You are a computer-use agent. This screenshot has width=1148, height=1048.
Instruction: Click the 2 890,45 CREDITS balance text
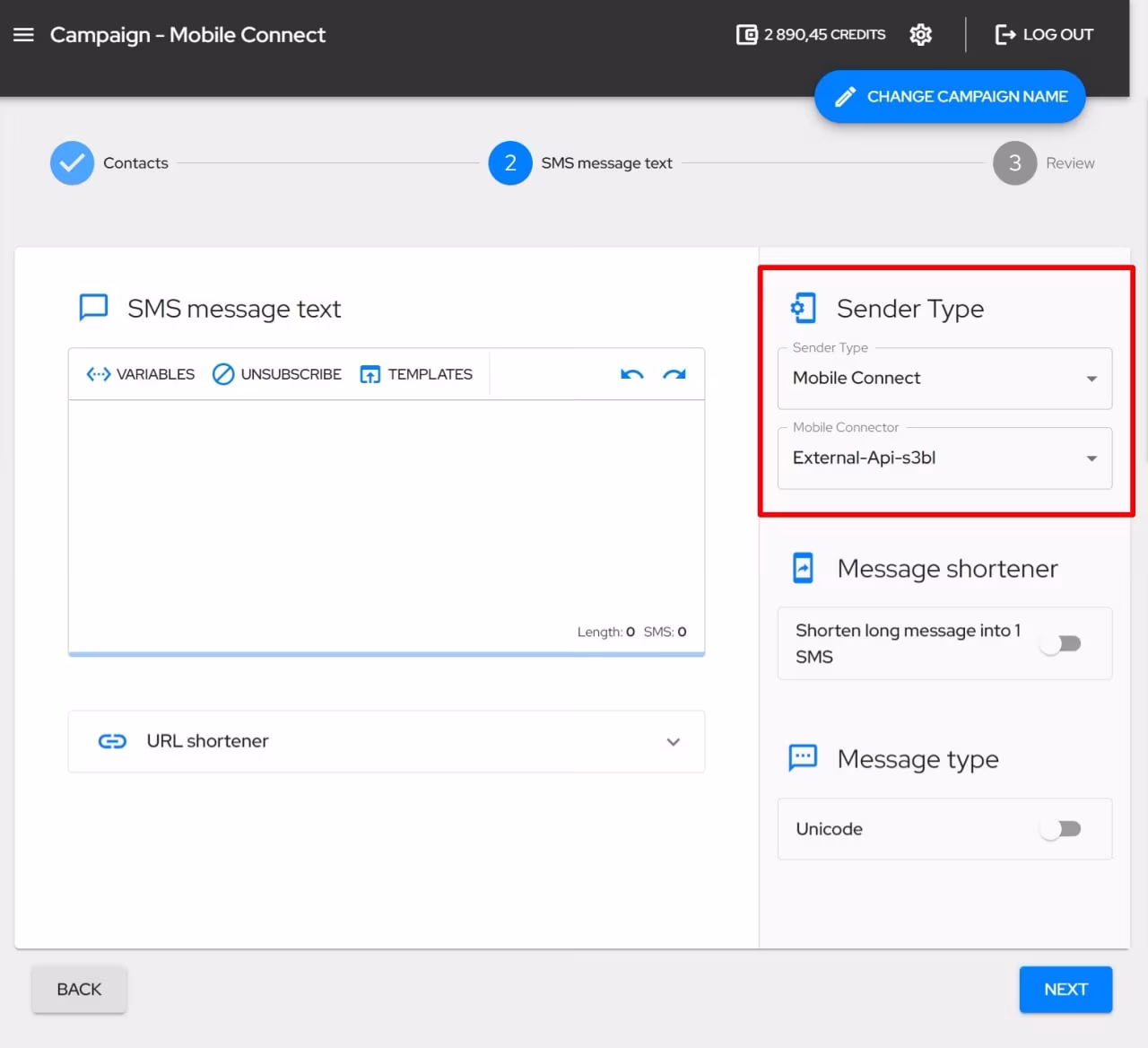pyautogui.click(x=824, y=35)
